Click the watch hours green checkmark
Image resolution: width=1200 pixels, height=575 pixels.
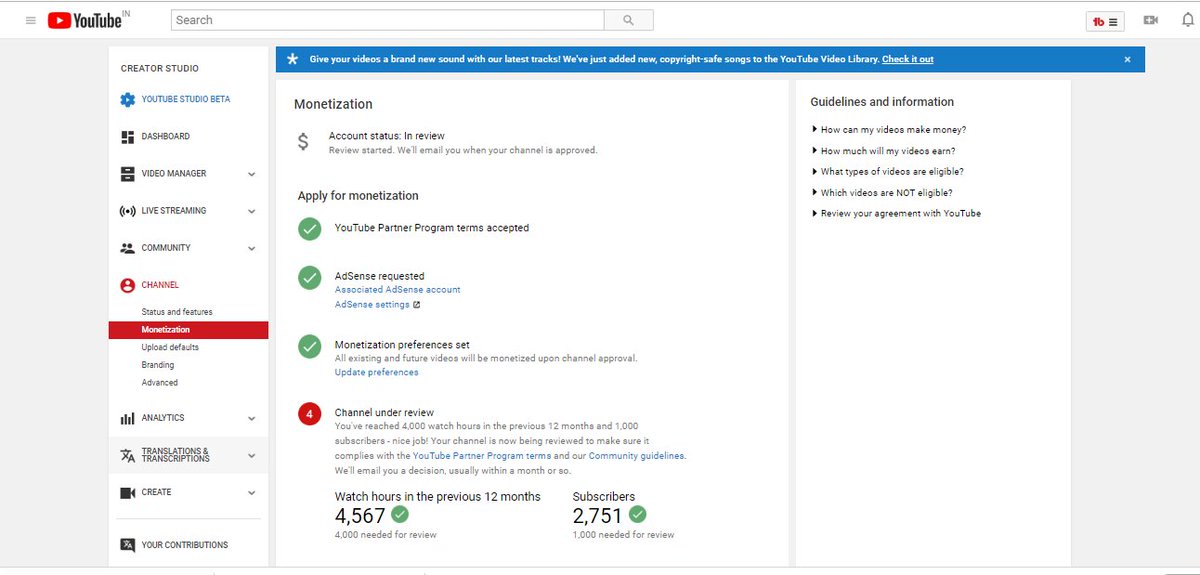point(400,514)
